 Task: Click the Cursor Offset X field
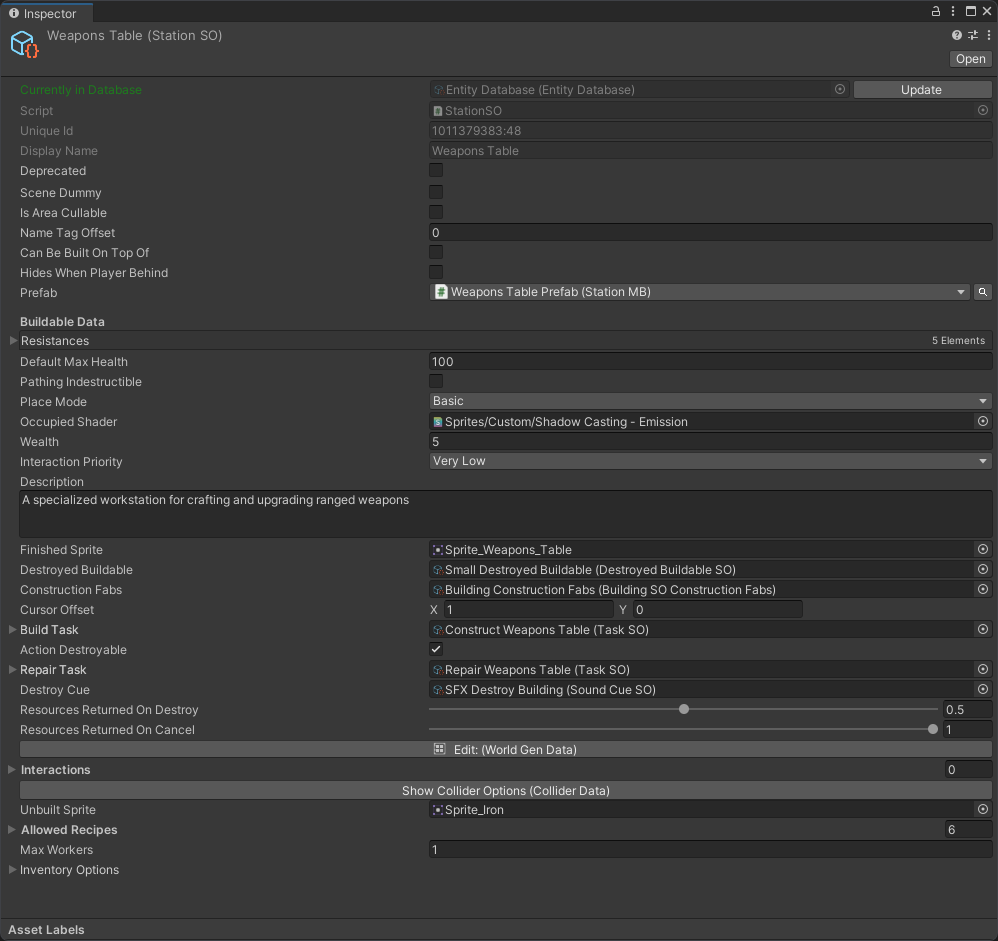pos(529,609)
